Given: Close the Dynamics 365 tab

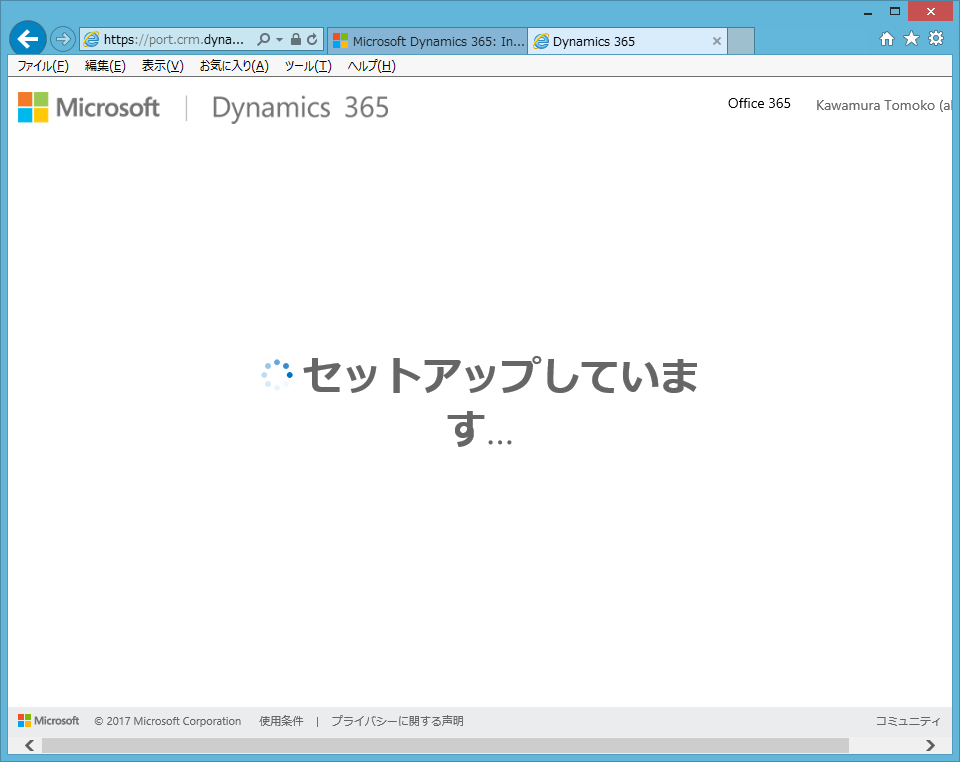Looking at the screenshot, I should coord(716,41).
